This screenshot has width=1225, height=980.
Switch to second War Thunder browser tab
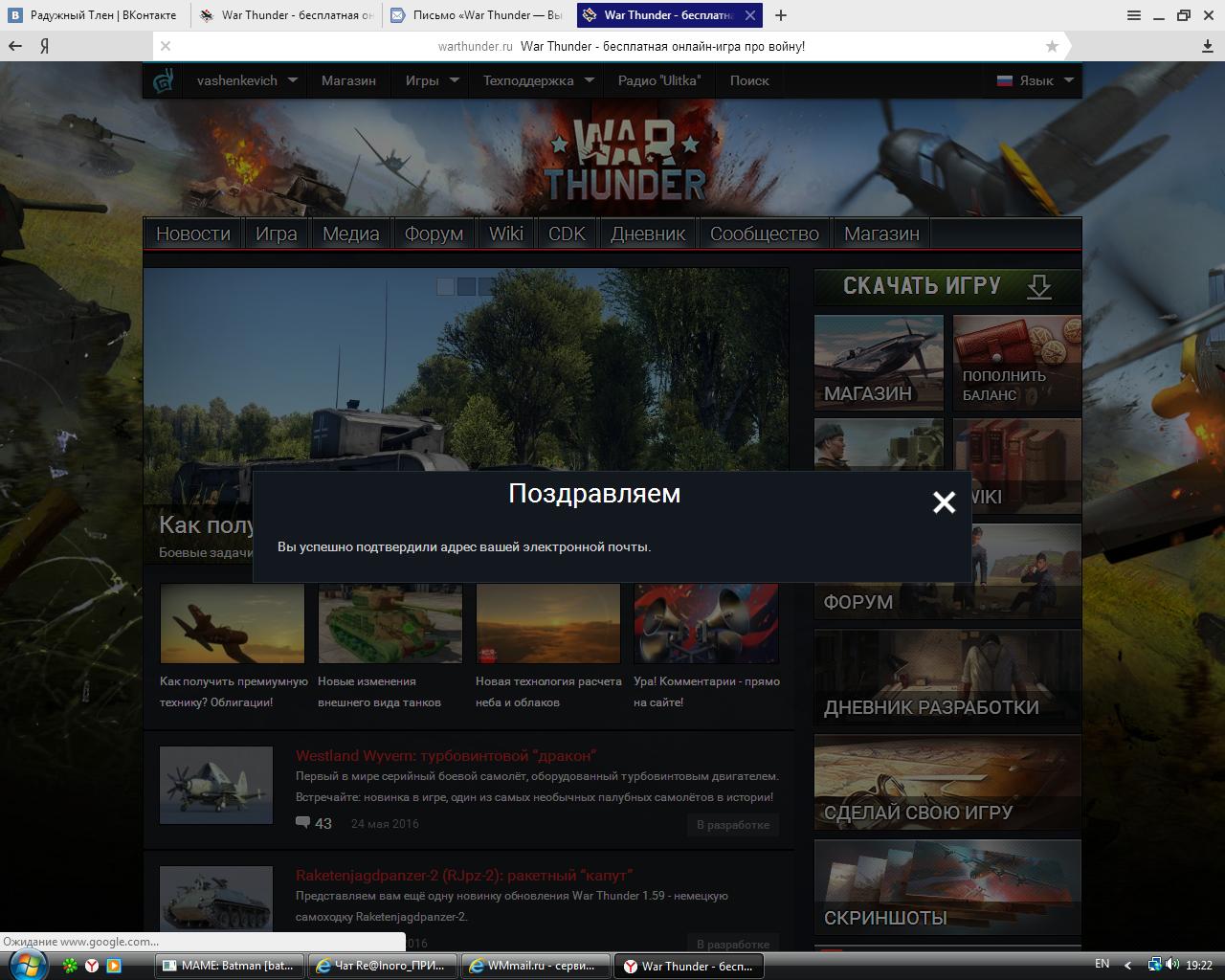(286, 15)
